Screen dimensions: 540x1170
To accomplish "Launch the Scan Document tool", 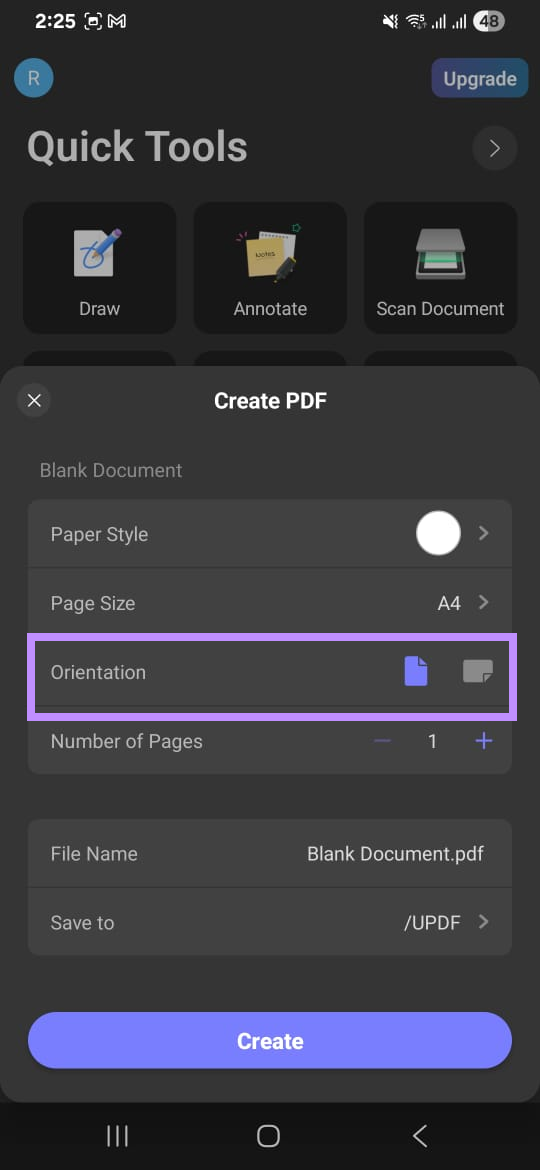I will pyautogui.click(x=440, y=267).
